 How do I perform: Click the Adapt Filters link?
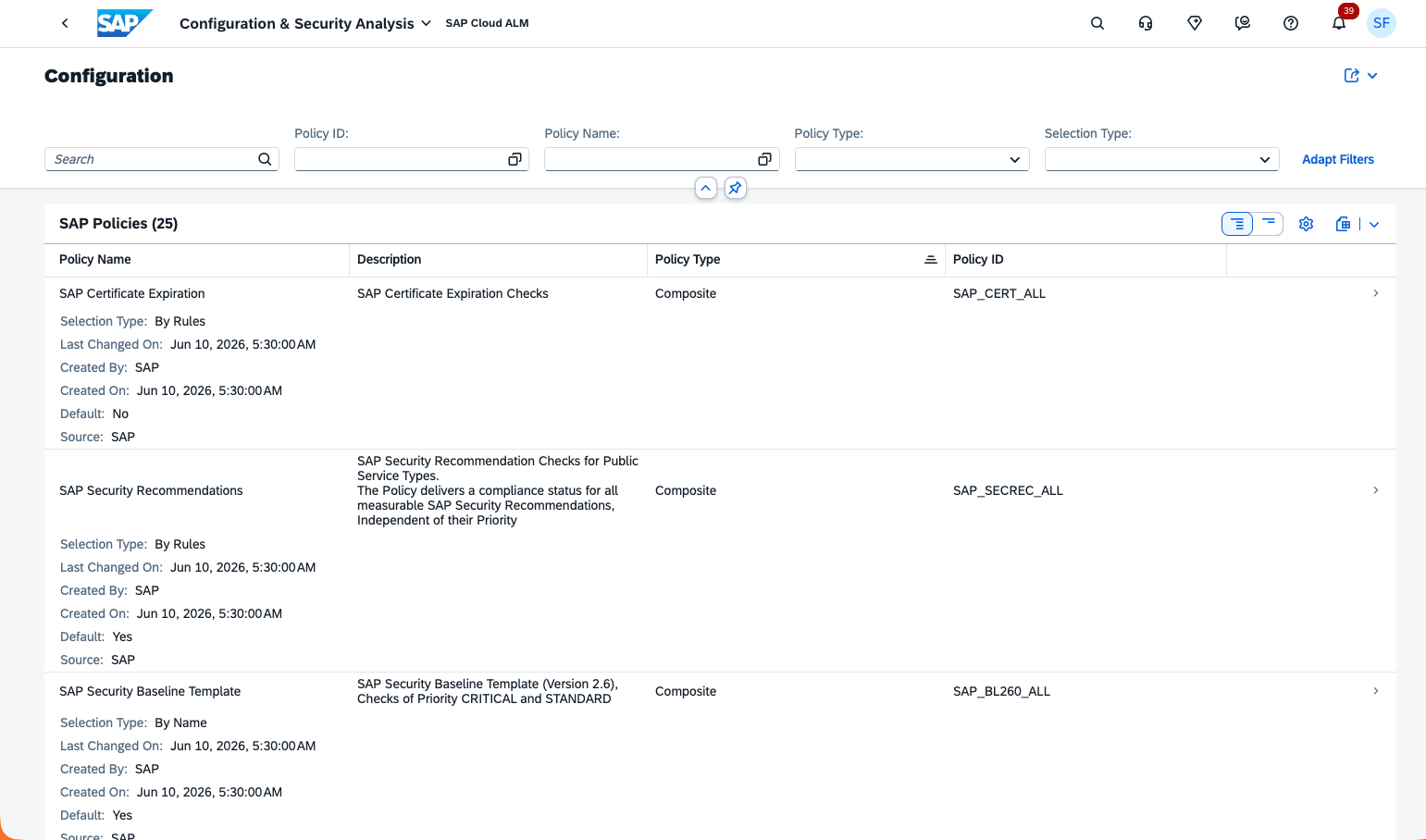point(1338,159)
